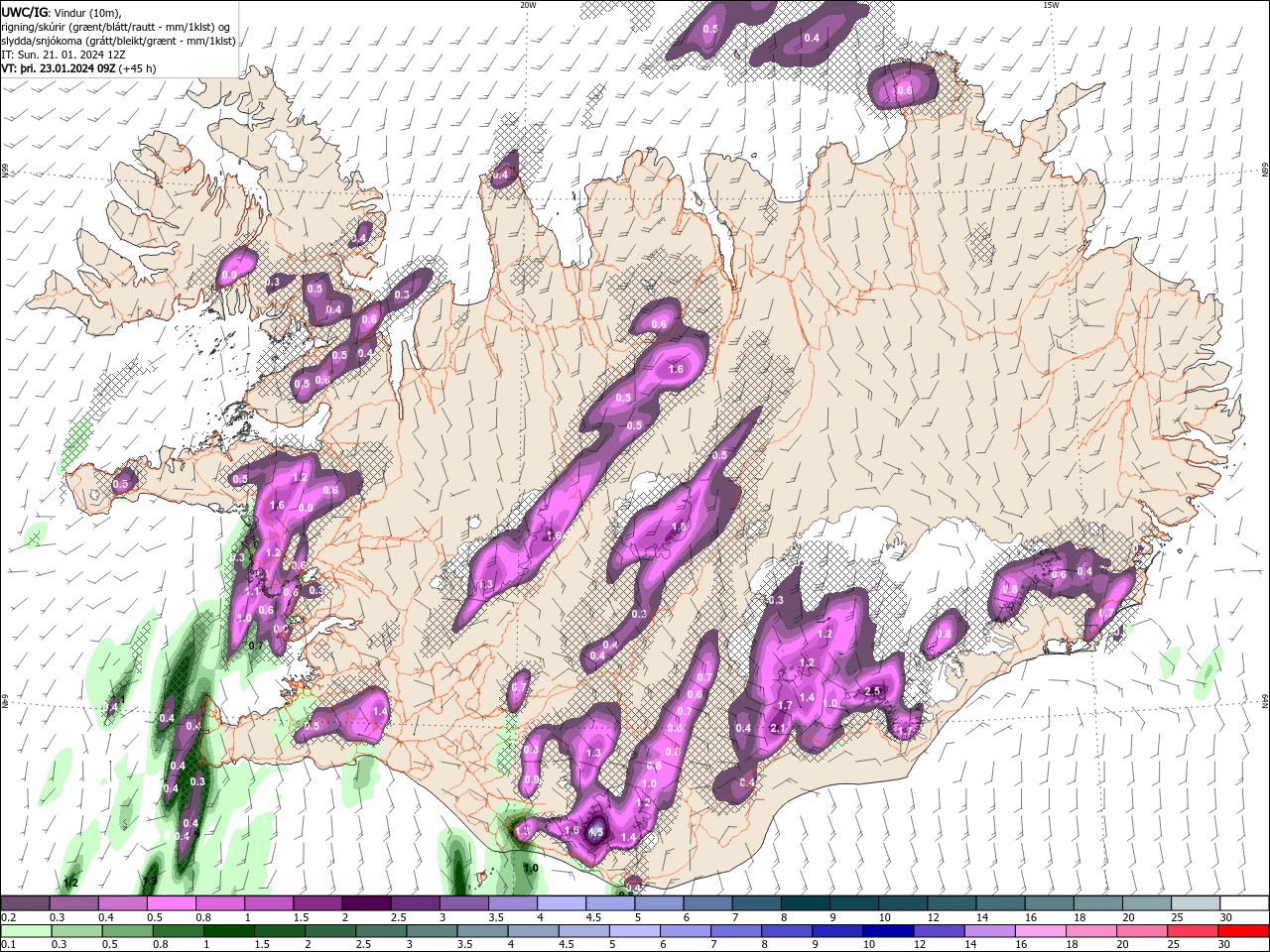1270x952 pixels.
Task: Click the '1.8' precipitation value on the map
Action: pyautogui.click(x=679, y=527)
